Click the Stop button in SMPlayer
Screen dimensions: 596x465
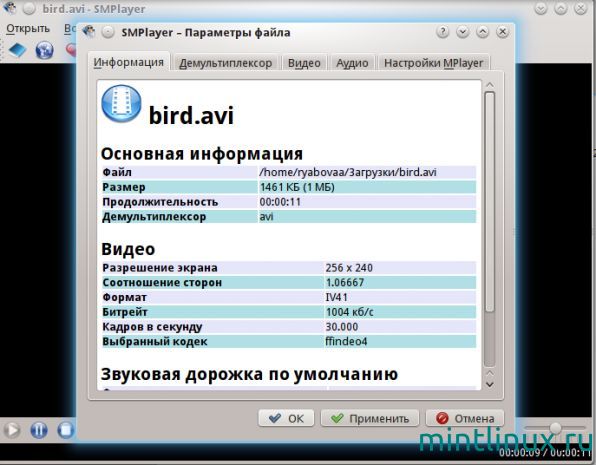pos(65,430)
